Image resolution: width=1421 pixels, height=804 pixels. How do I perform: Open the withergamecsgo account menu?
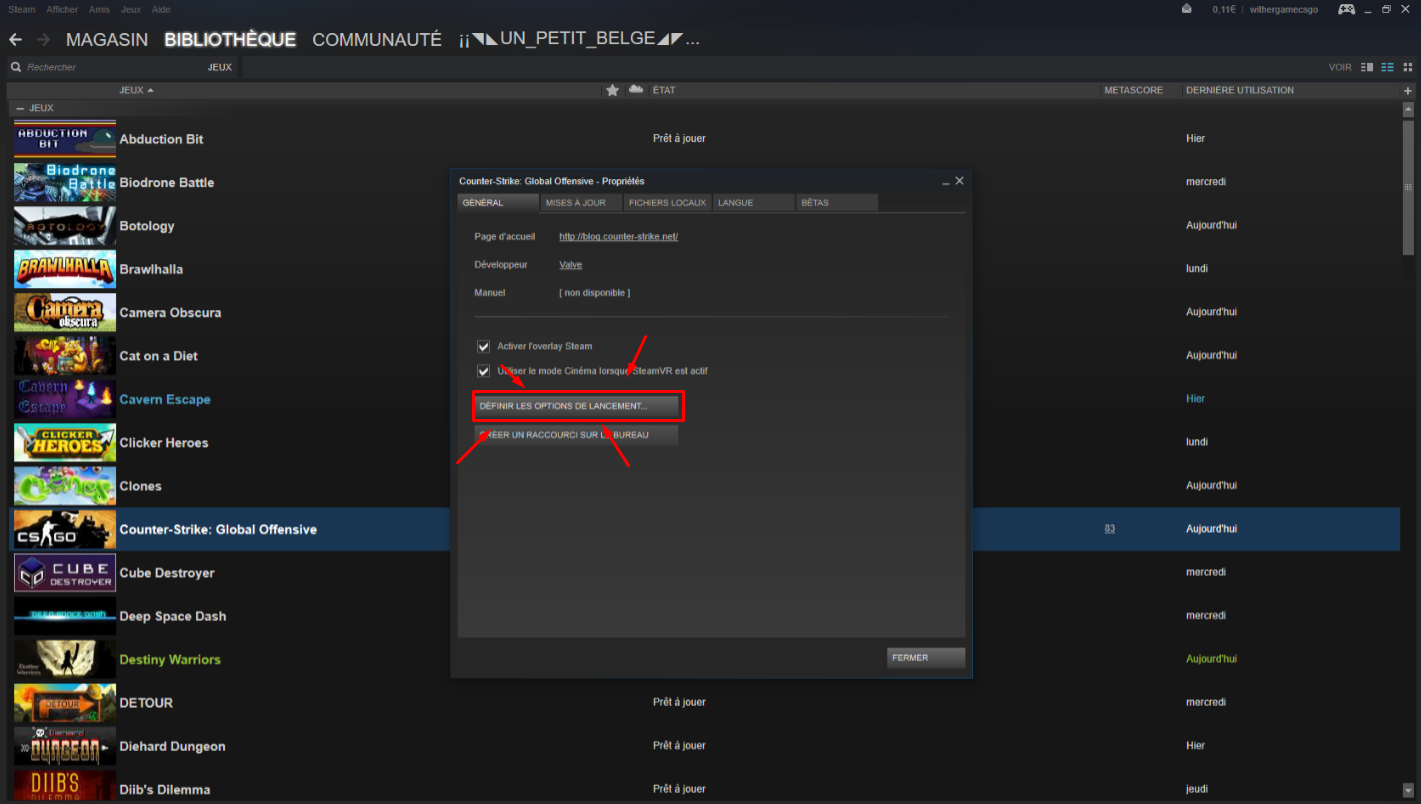coord(1284,9)
